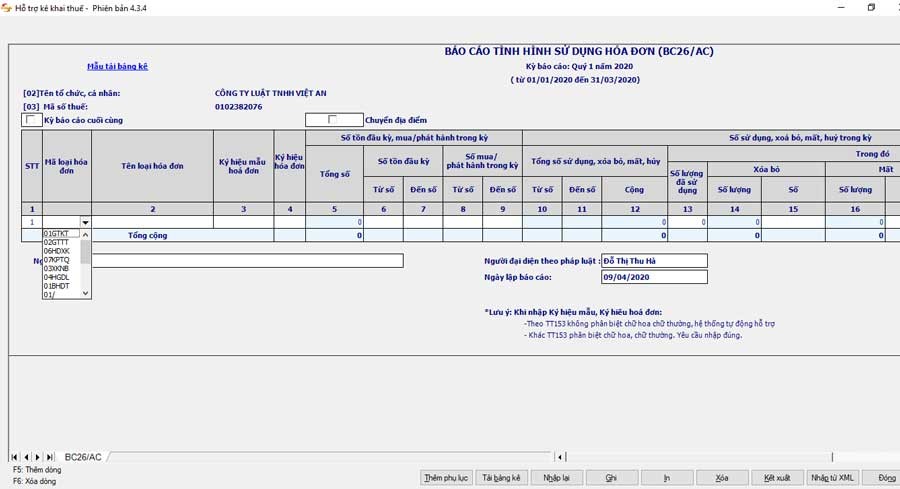Click the 'Nhập lại' button
Screen dimensions: 900x489
tap(556, 478)
